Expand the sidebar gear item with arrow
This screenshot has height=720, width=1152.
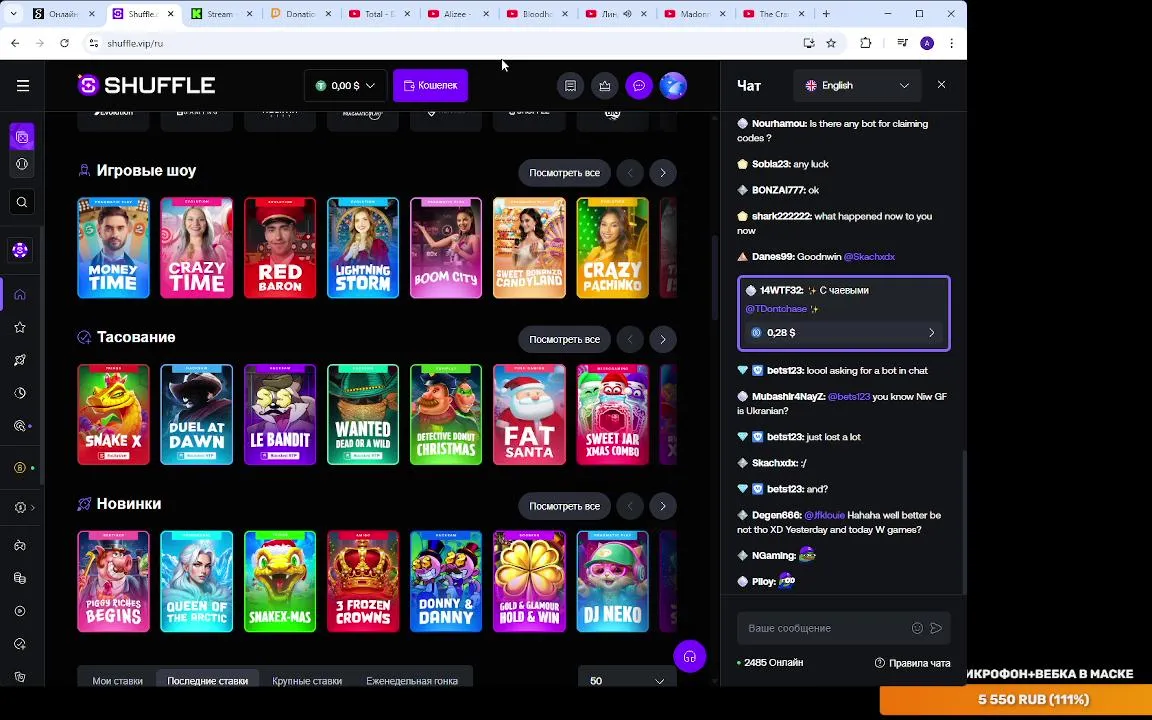tap(24, 508)
